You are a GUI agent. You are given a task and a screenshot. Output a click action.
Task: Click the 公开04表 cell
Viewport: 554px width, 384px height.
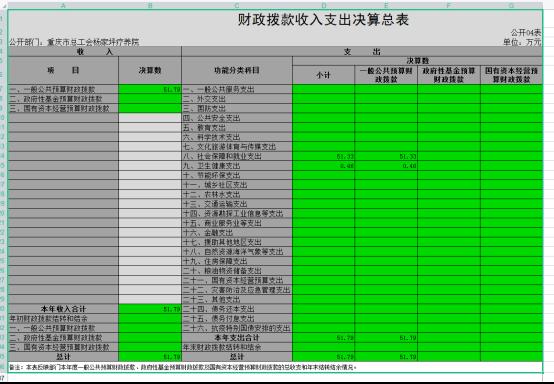point(525,33)
